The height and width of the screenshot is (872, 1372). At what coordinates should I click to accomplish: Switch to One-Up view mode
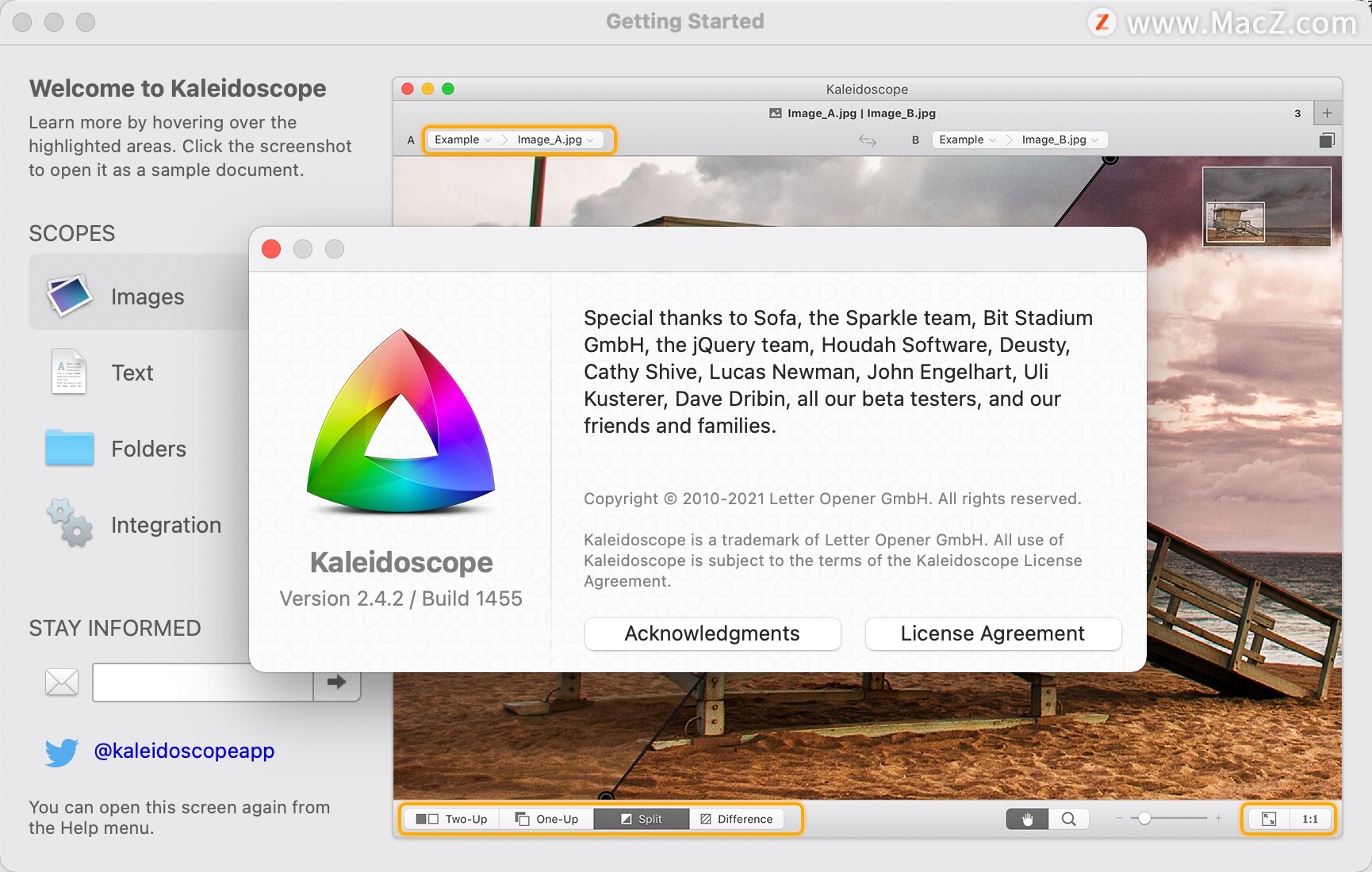(x=547, y=819)
